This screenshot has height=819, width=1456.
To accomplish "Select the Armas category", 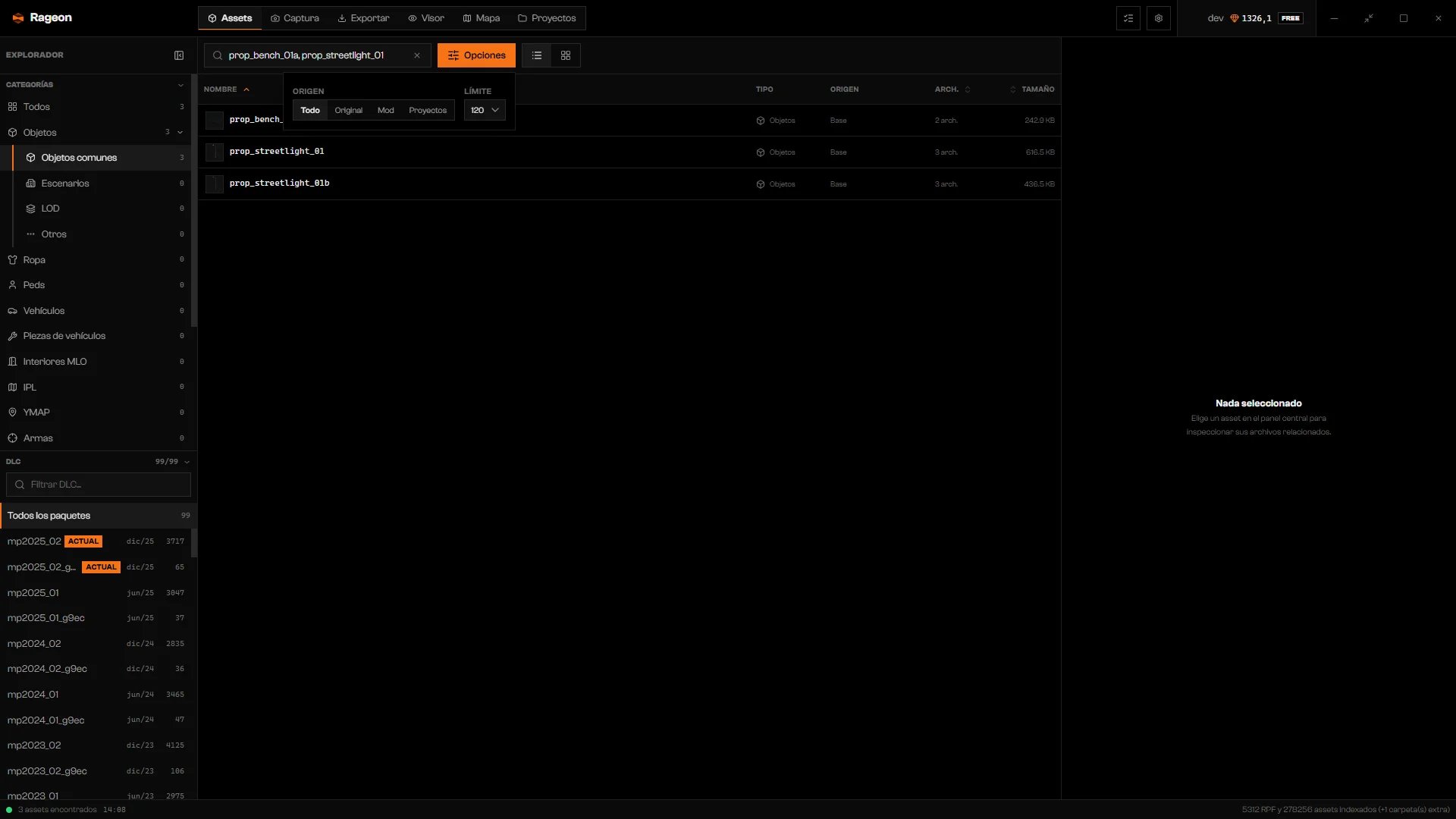I will [96, 438].
